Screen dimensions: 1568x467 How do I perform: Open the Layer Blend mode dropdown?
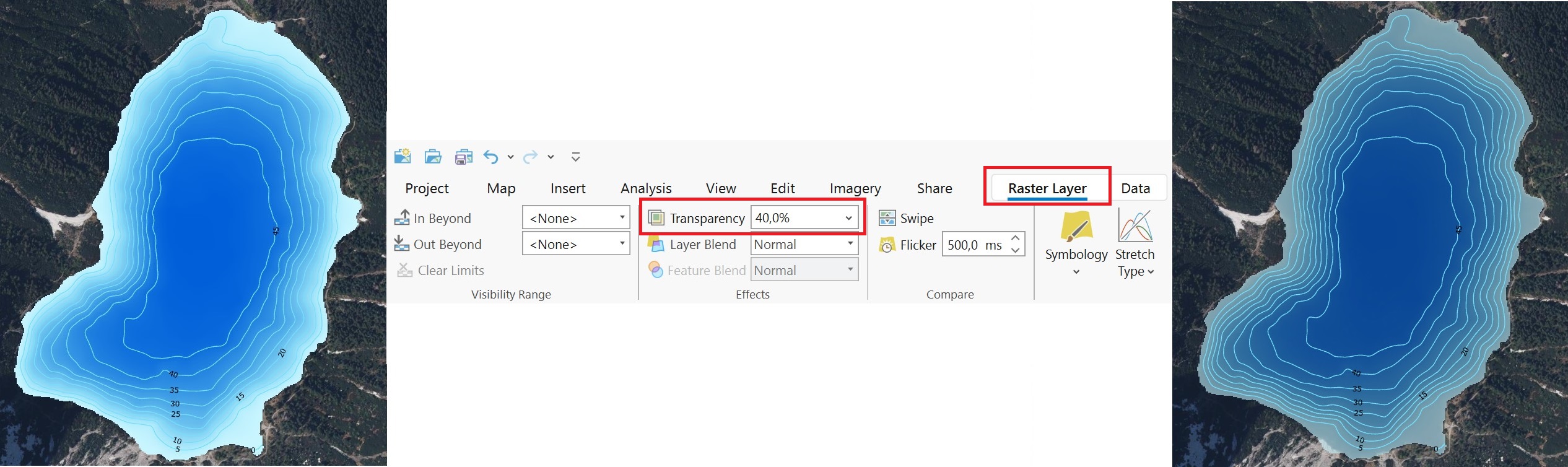click(850, 244)
